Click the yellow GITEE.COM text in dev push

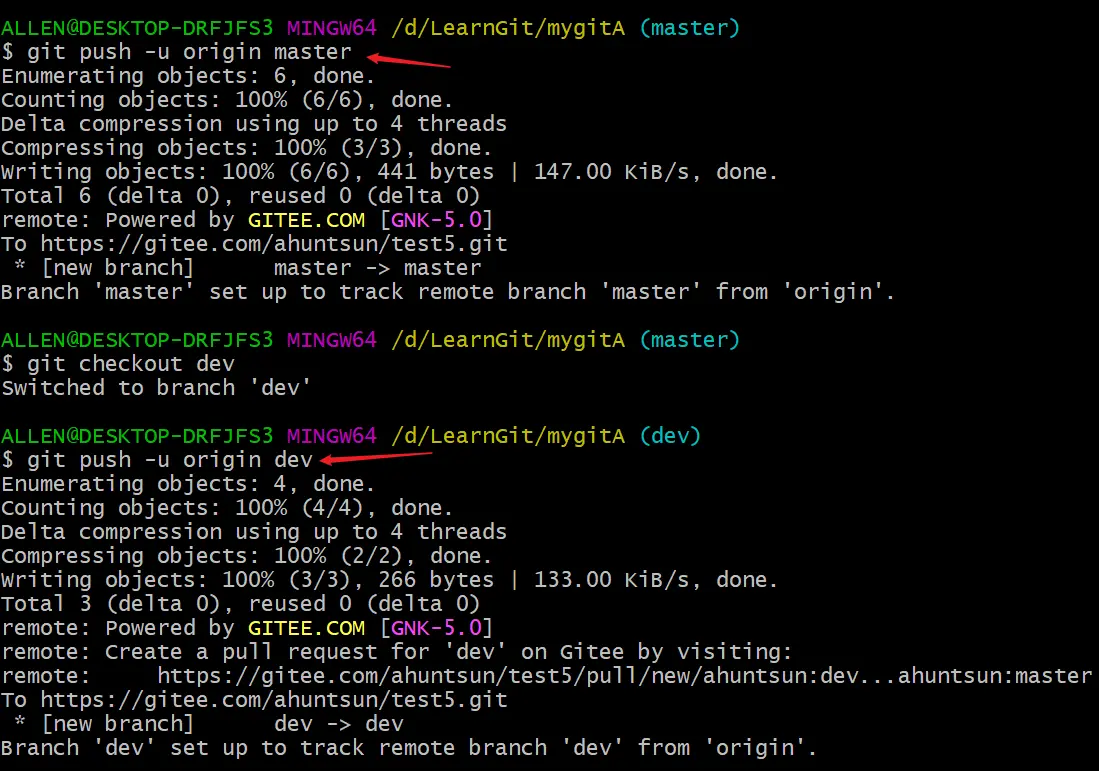[306, 628]
